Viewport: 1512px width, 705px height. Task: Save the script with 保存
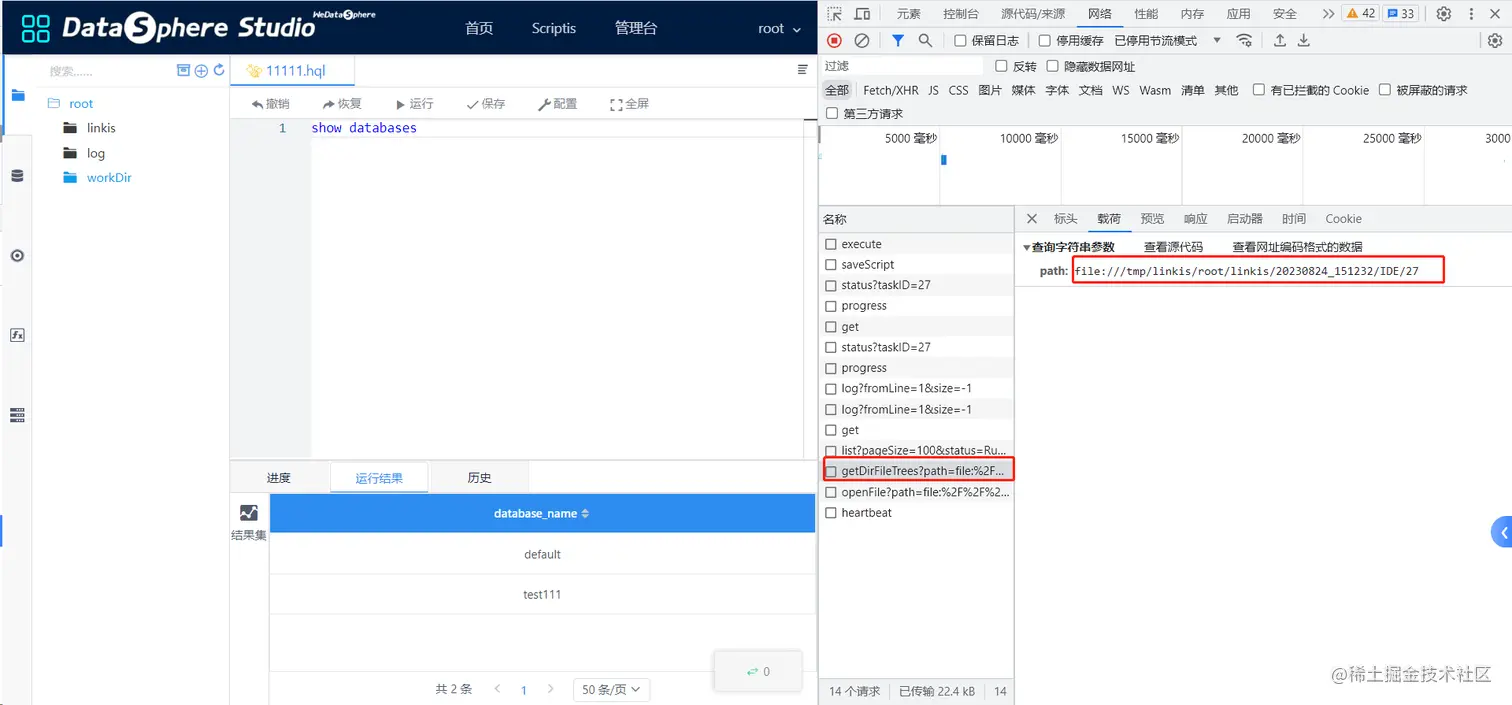[486, 104]
